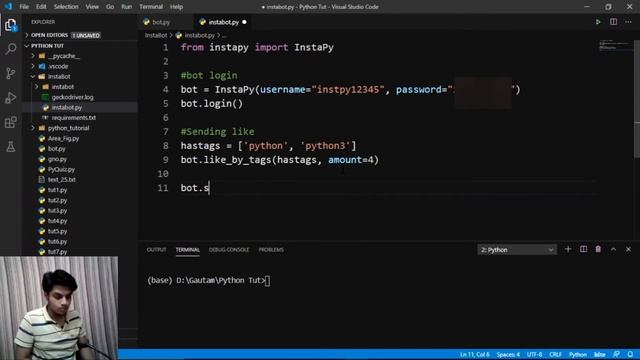
Task: Open geckodriver.log in the explorer
Action: [x=72, y=97]
